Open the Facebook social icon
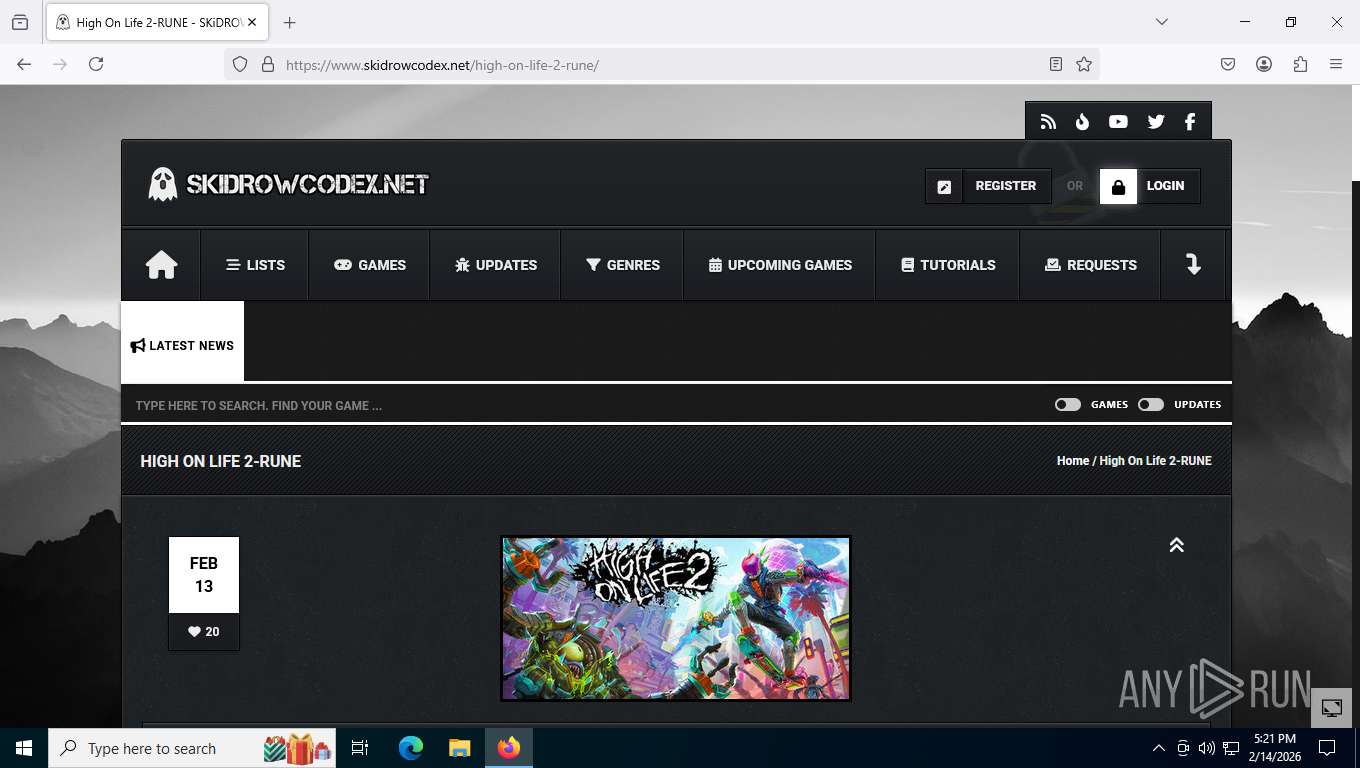 point(1190,122)
